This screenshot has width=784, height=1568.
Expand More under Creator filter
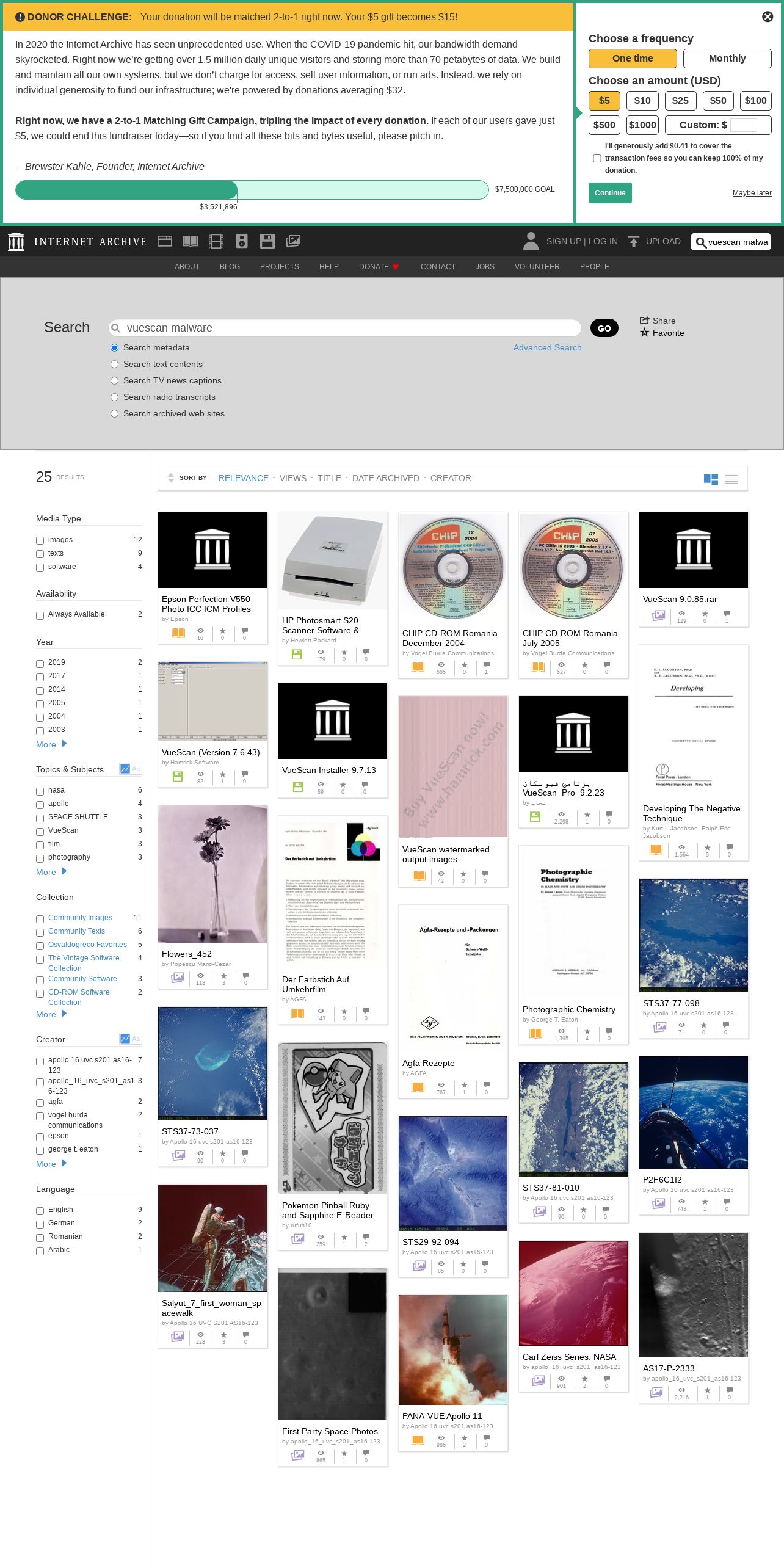click(x=51, y=1164)
